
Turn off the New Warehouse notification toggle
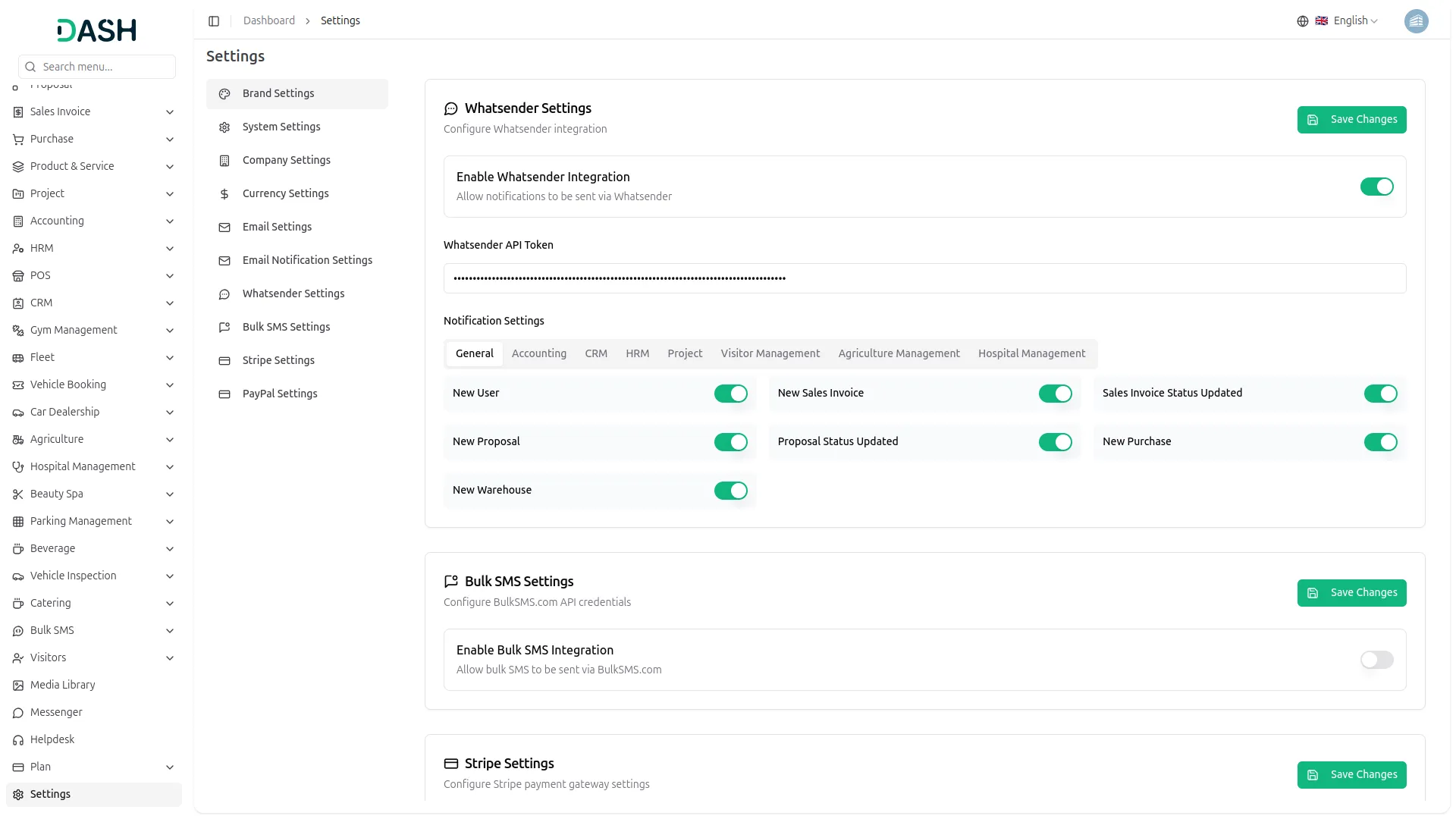tap(730, 491)
